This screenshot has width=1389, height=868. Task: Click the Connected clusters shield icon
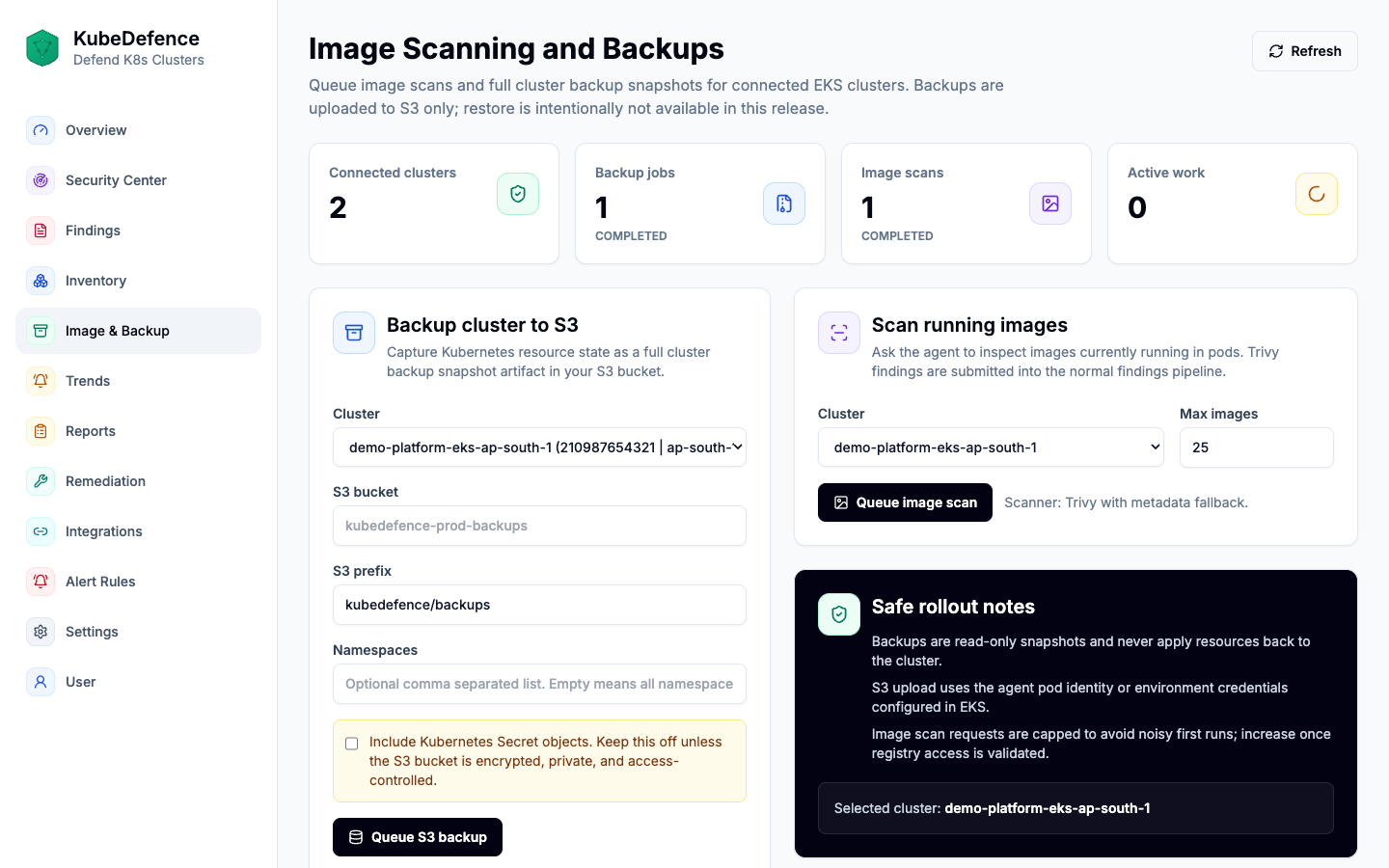(x=518, y=194)
